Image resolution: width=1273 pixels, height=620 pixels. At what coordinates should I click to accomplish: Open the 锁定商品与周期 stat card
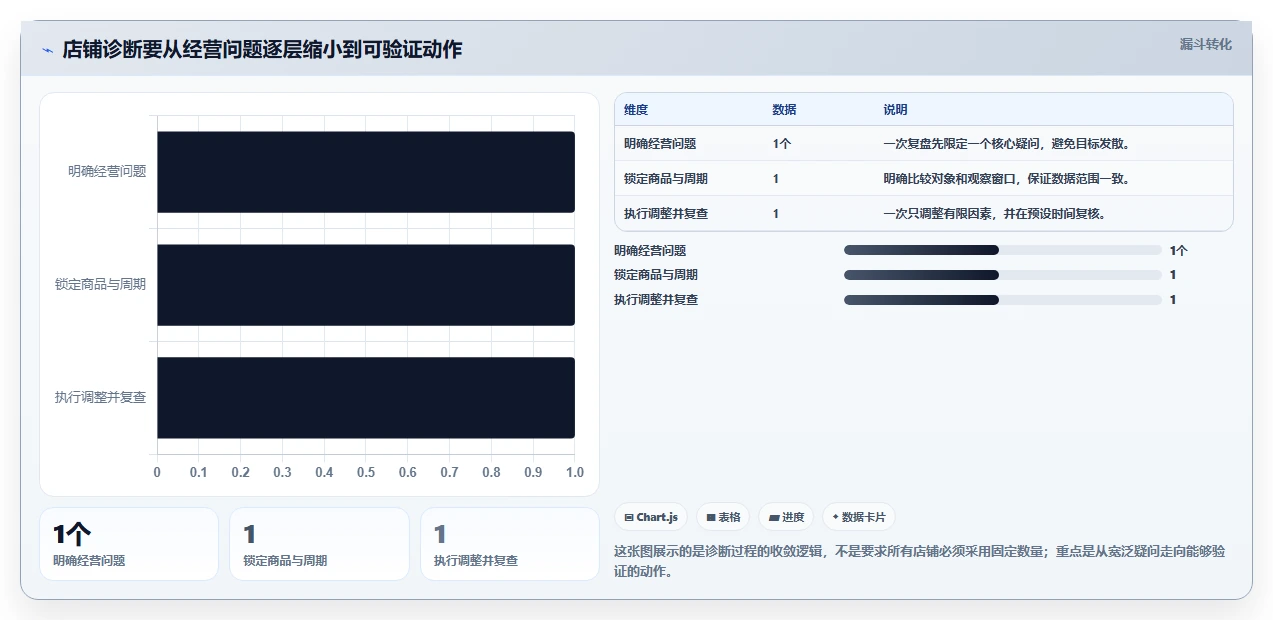click(319, 544)
